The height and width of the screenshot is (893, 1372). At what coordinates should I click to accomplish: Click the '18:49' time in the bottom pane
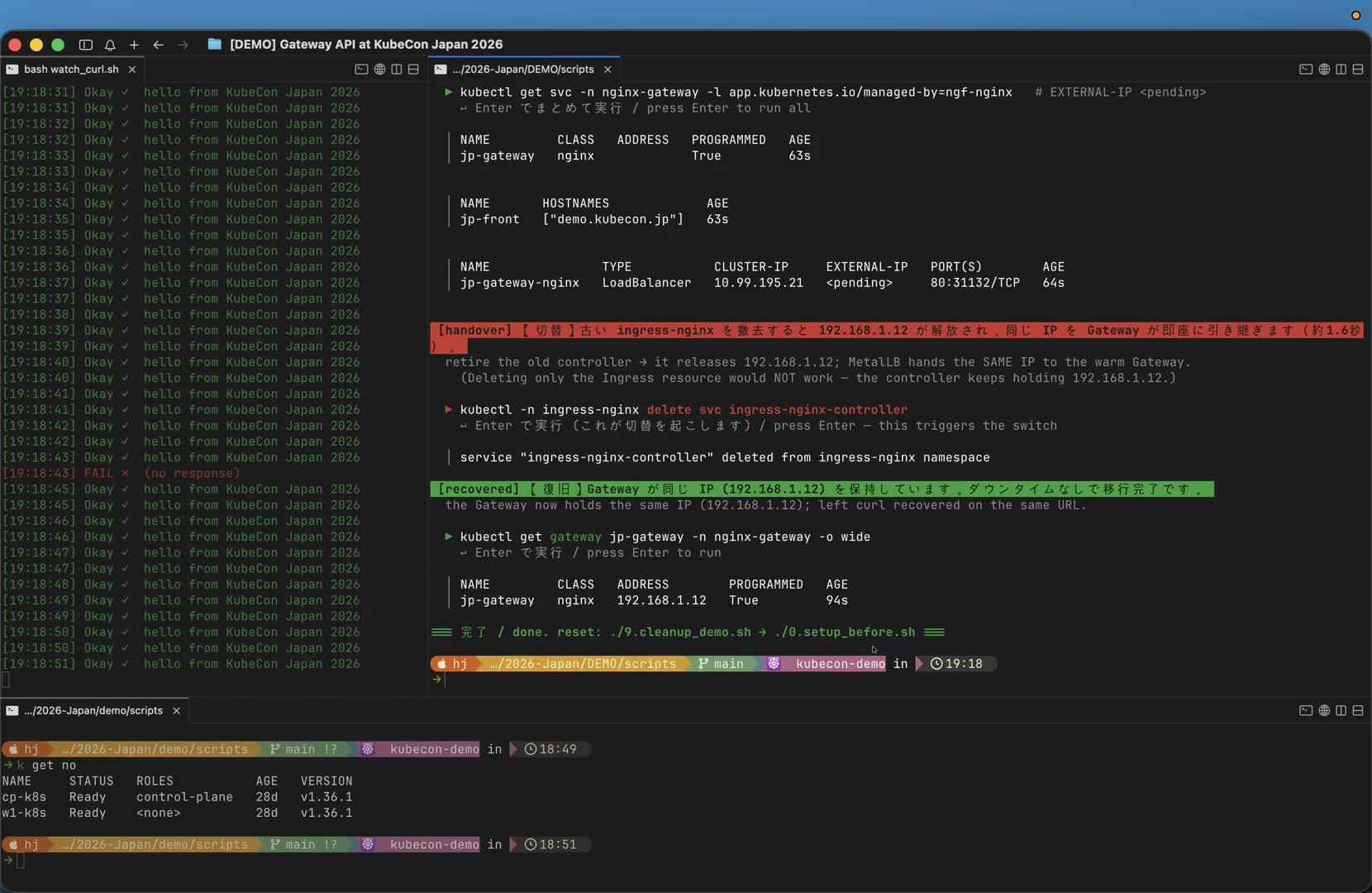coord(558,749)
